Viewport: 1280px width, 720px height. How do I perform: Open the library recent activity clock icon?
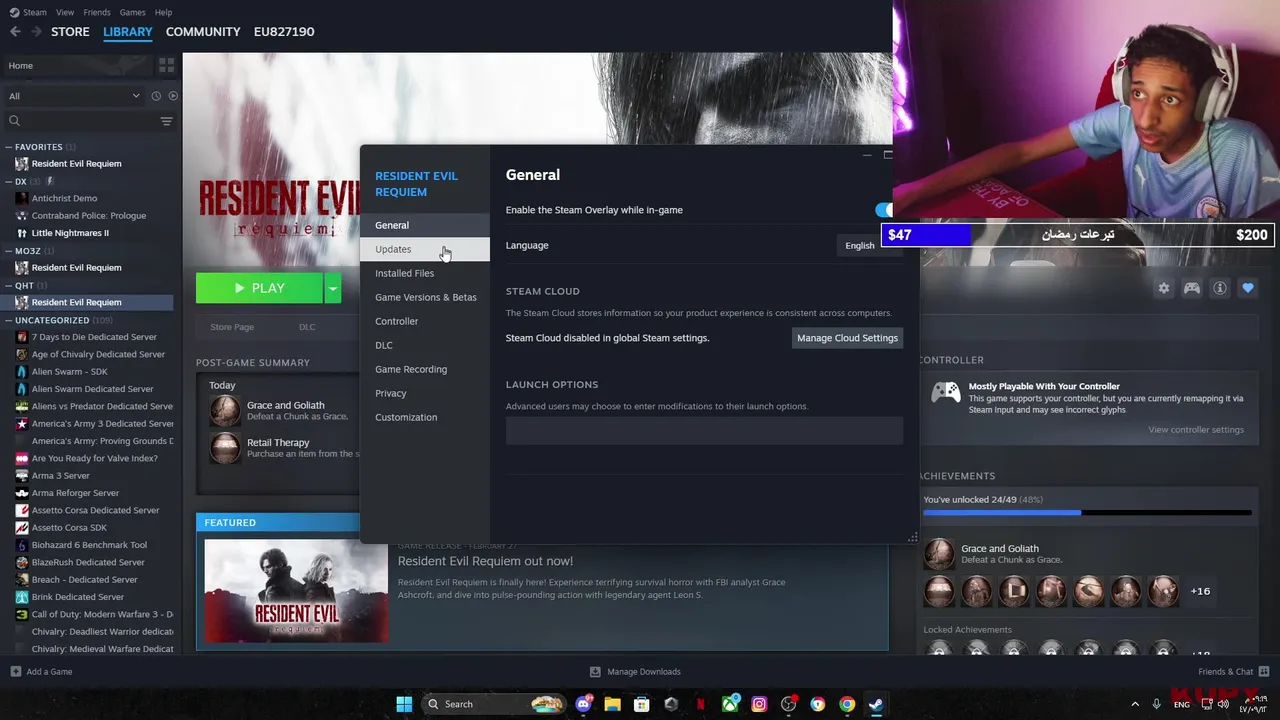pos(156,96)
